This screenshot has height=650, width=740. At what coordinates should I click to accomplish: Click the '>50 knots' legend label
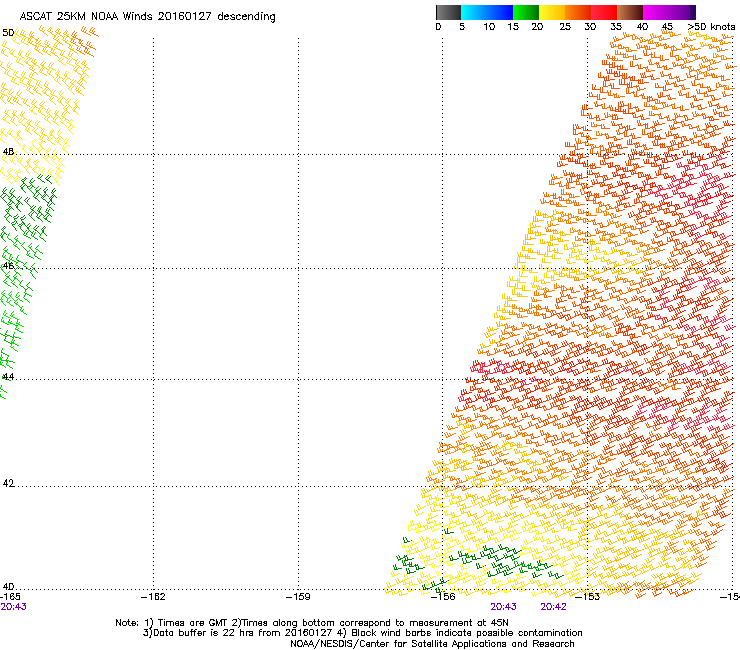(x=711, y=27)
